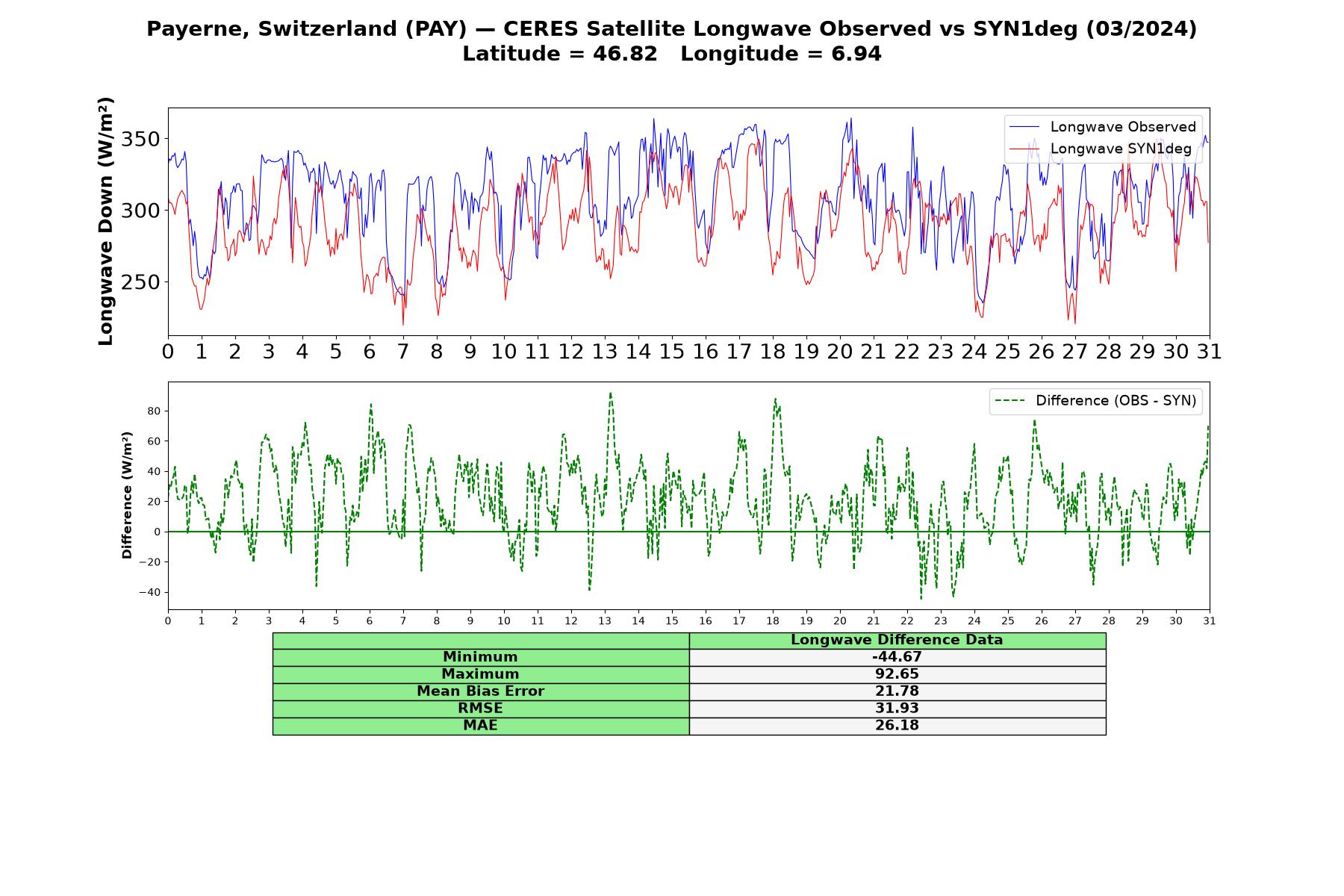Select the Maximum value 92.65 cell
The height and width of the screenshot is (896, 1344).
897,674
